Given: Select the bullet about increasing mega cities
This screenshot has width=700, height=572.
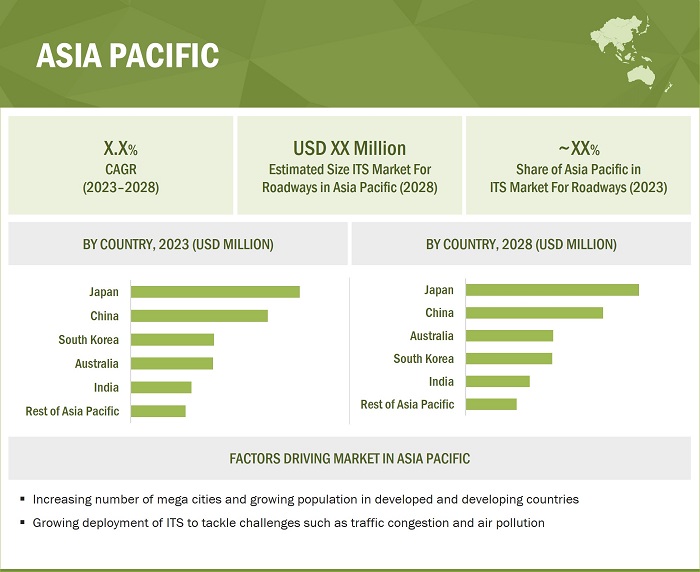Looking at the screenshot, I should (305, 499).
